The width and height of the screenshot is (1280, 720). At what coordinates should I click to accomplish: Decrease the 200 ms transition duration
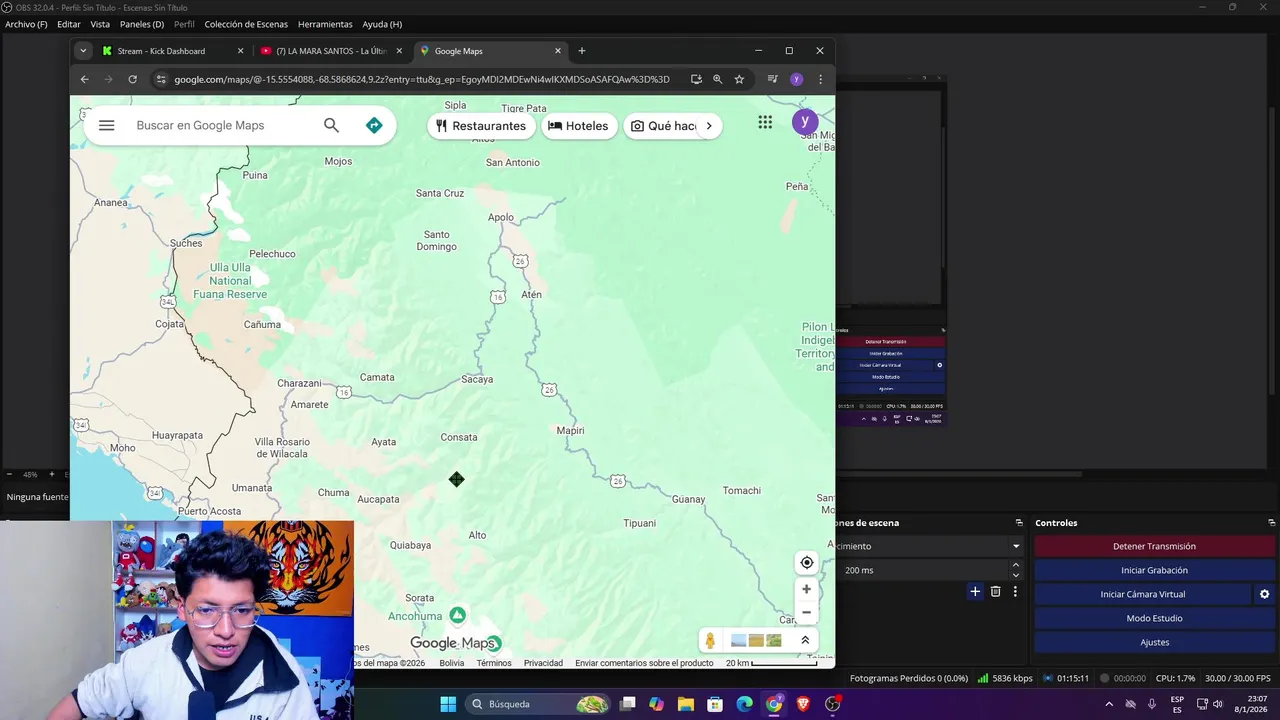tap(1016, 575)
